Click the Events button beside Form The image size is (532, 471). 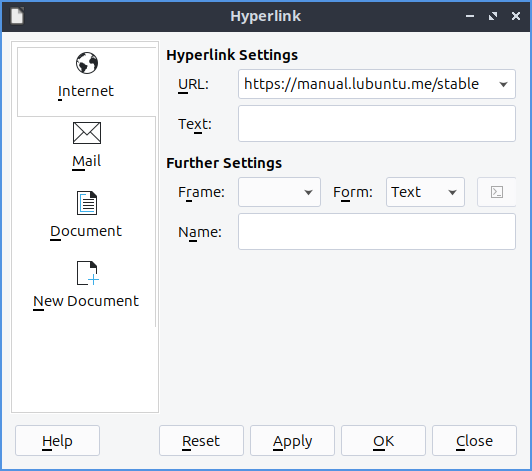coord(497,192)
